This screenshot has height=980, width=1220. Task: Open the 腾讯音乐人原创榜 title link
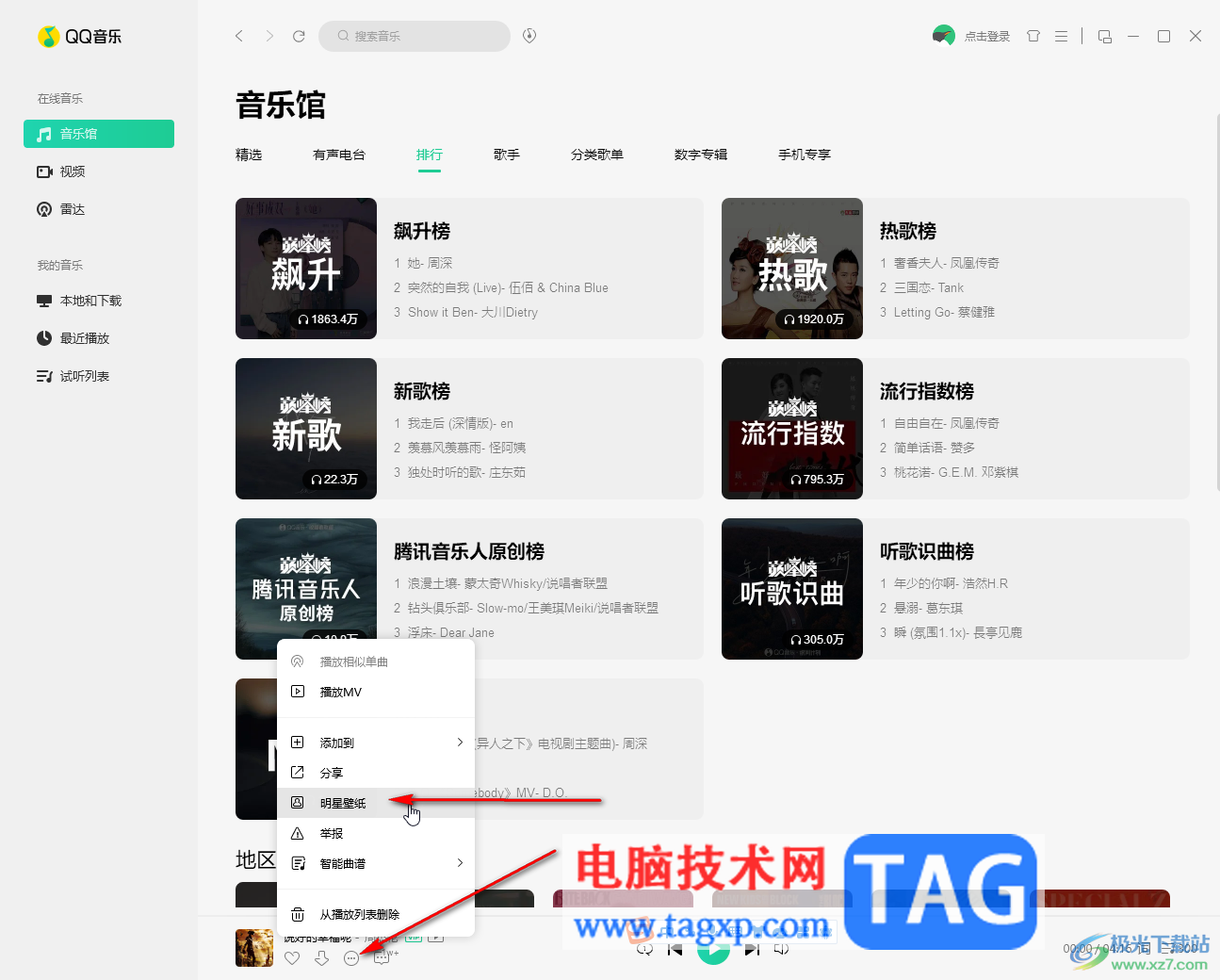469,551
